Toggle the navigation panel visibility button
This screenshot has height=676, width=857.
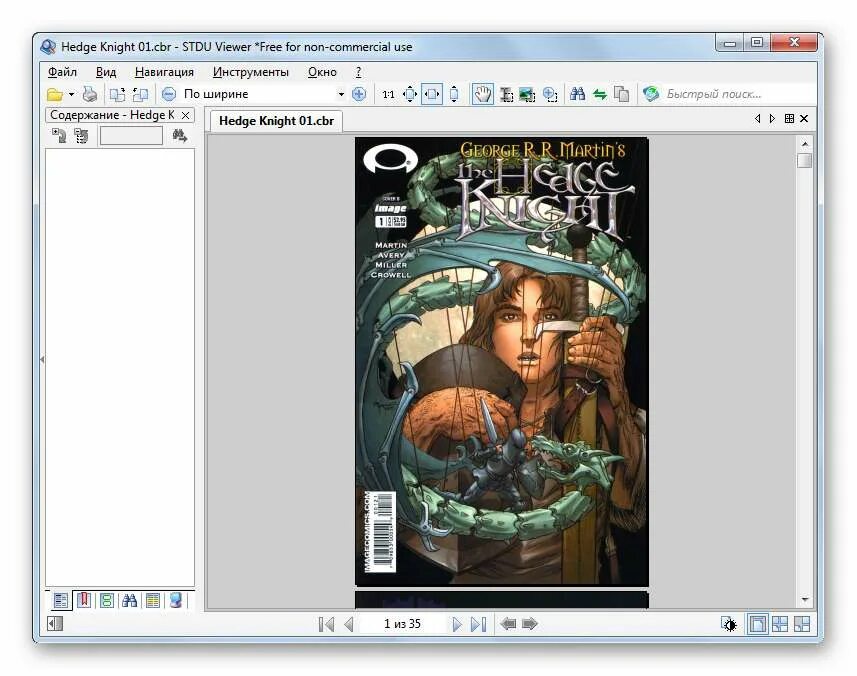(x=55, y=624)
